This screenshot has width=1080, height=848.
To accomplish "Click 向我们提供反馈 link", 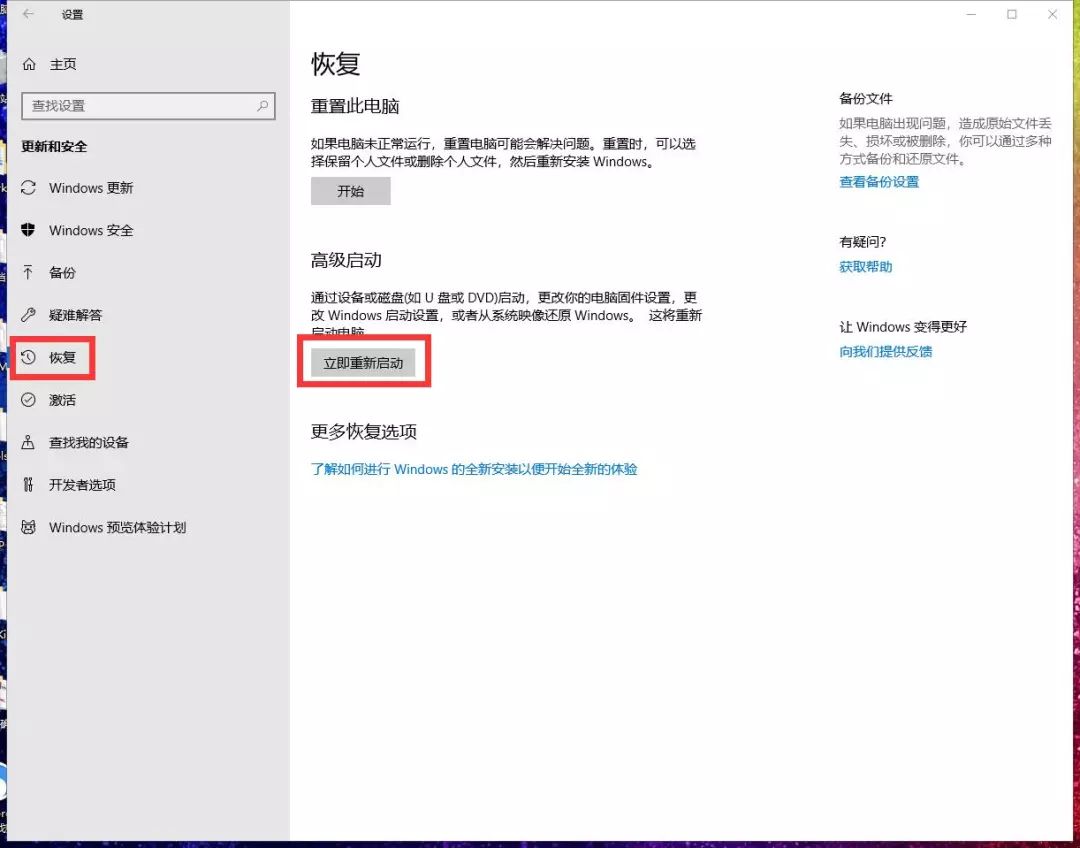I will coord(886,351).
